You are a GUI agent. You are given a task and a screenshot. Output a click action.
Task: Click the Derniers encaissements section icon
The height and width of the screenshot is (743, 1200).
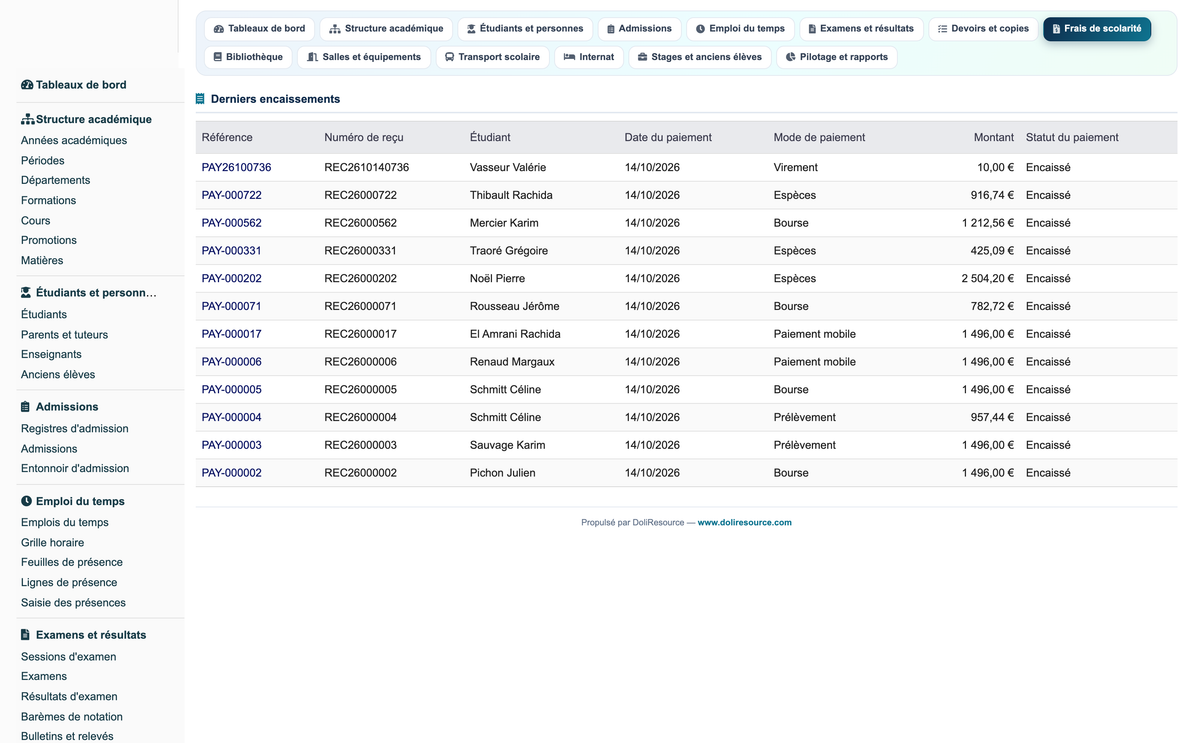coord(200,99)
